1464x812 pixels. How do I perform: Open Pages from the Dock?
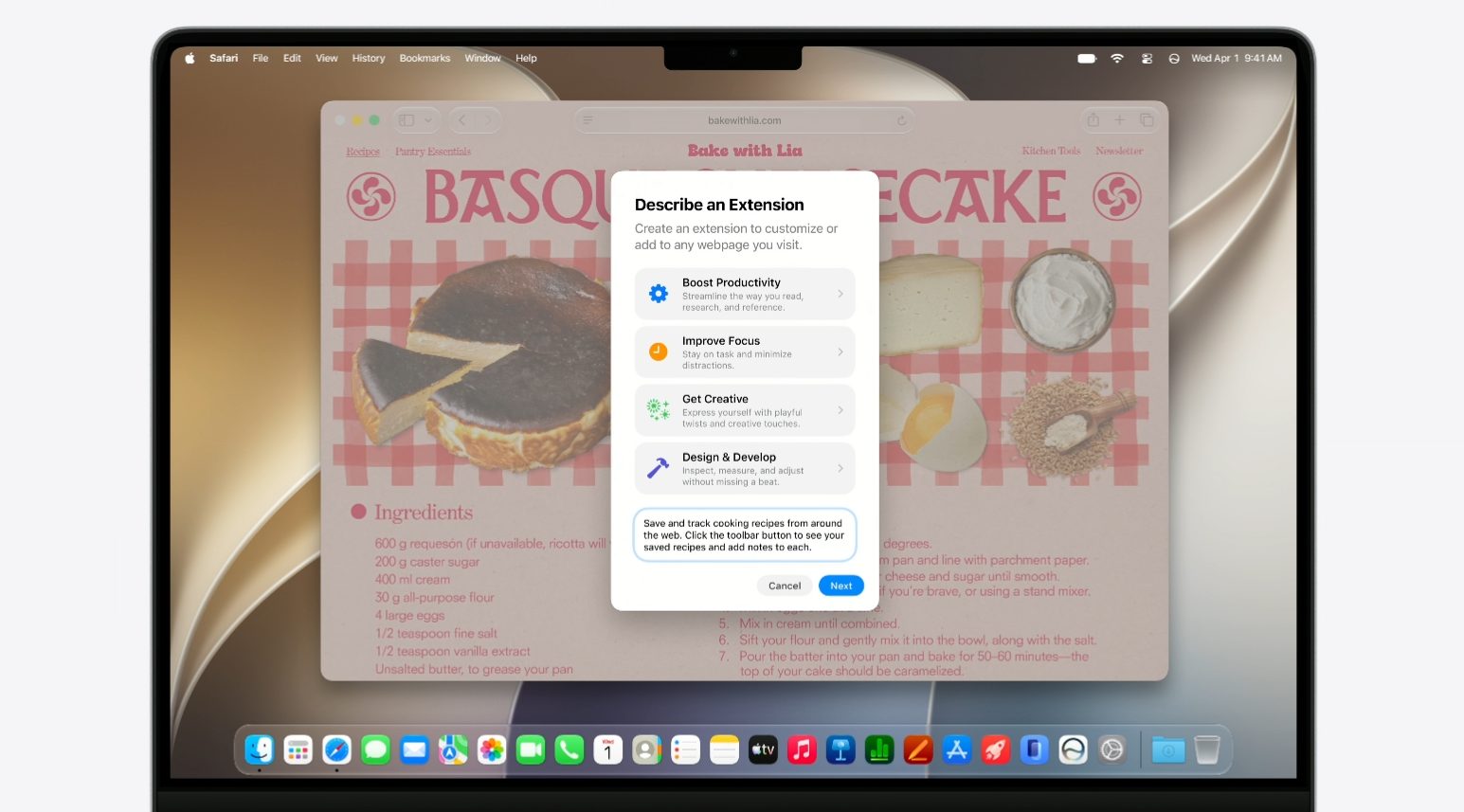pyautogui.click(x=918, y=750)
